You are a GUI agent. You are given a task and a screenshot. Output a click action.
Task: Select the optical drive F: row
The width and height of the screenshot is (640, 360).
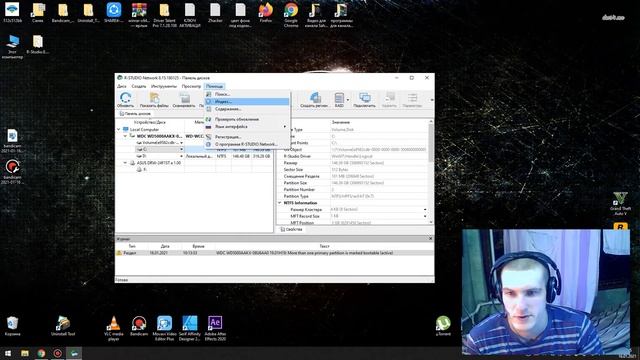[x=194, y=169]
